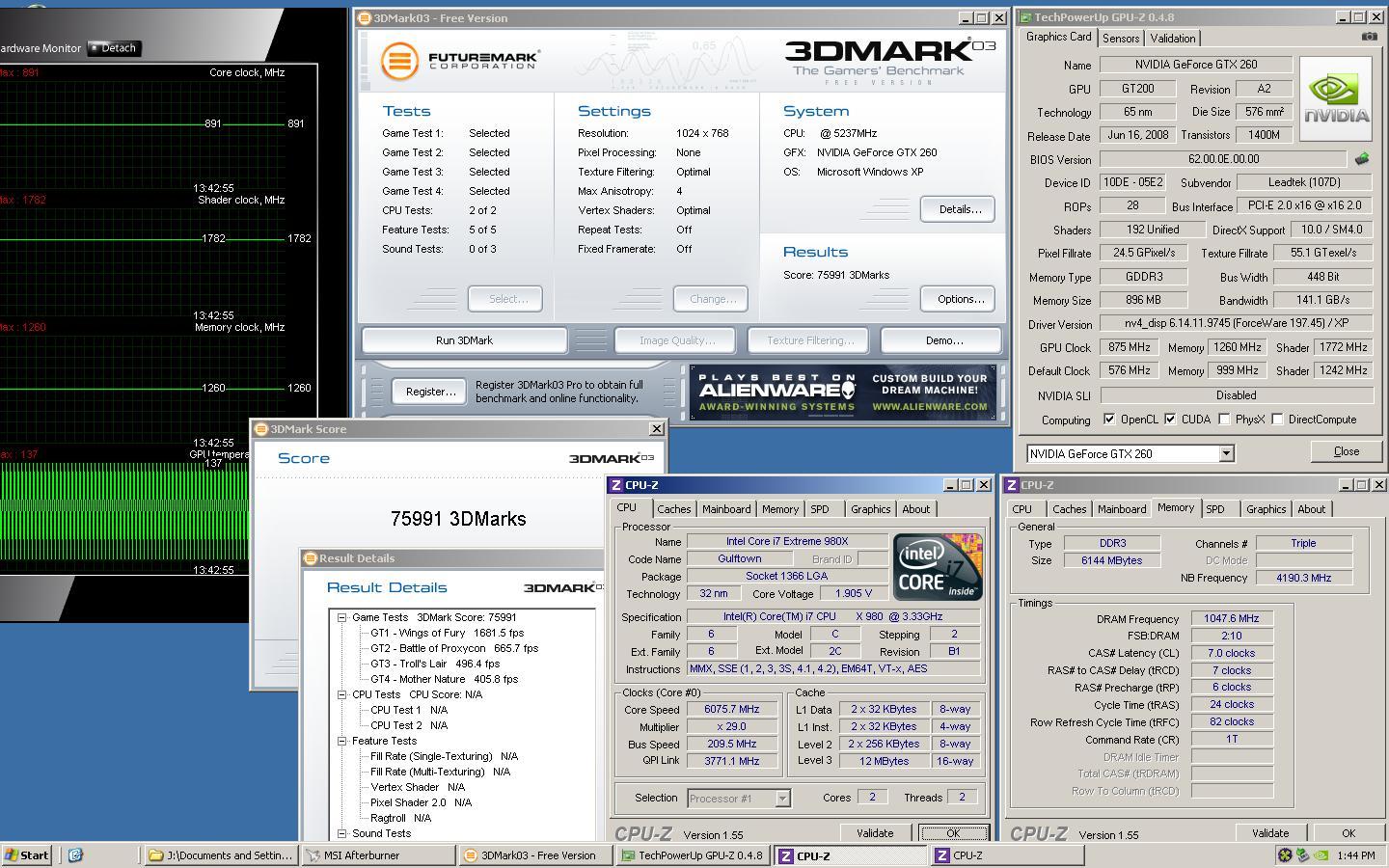Click the 1:44 PM taskbar clock
The width and height of the screenshot is (1389, 868).
click(1355, 855)
